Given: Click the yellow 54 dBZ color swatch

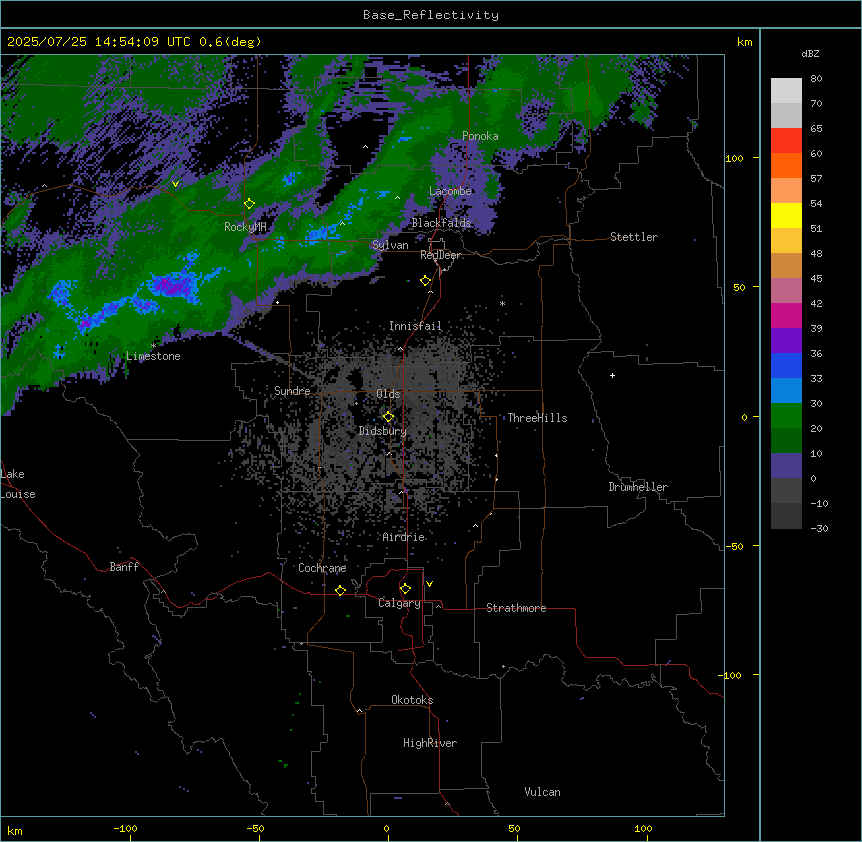Looking at the screenshot, I should click(786, 215).
